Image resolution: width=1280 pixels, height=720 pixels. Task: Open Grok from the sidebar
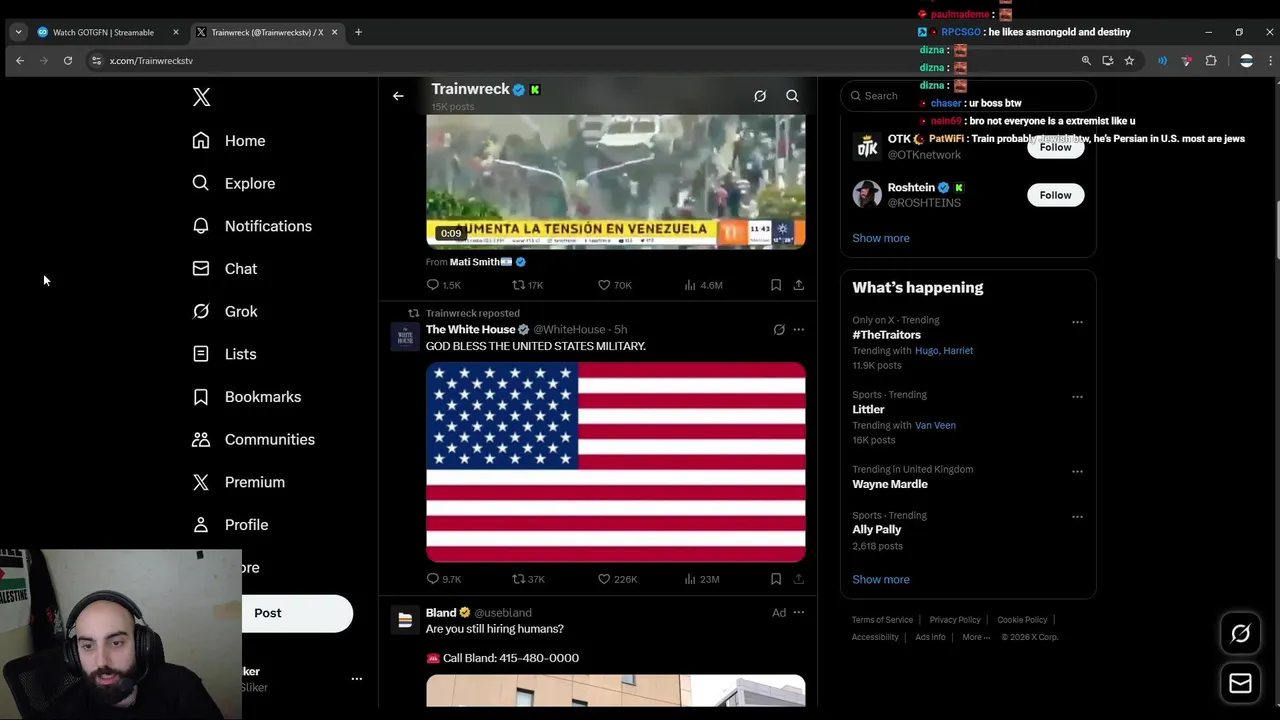click(225, 311)
